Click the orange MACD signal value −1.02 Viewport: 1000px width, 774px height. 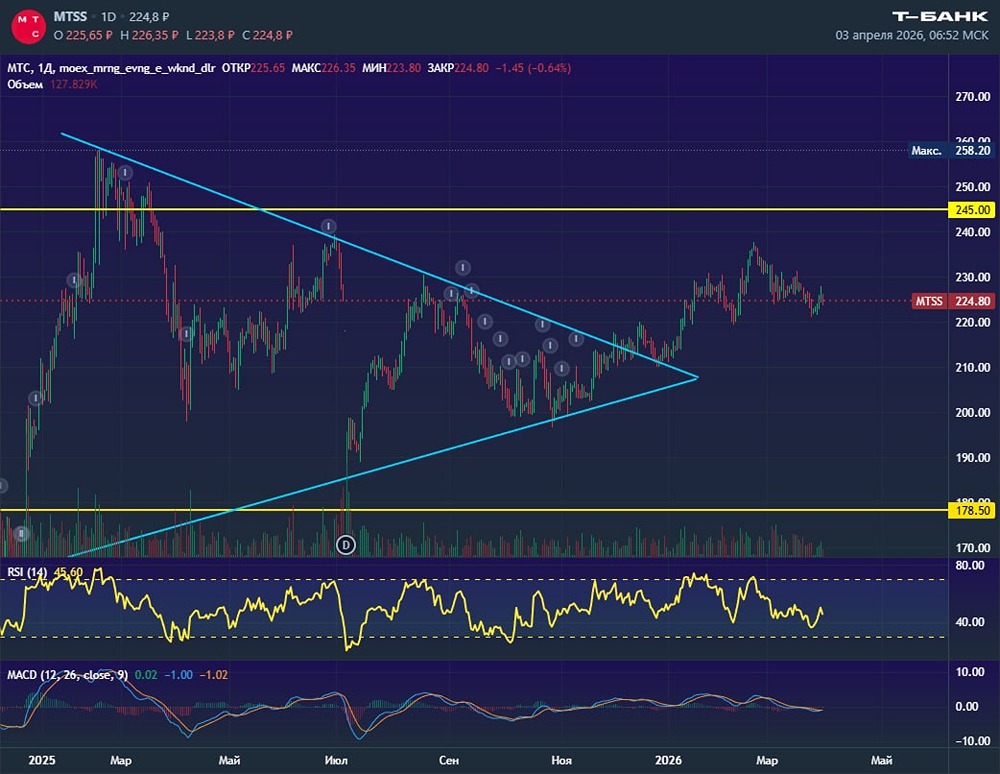tap(214, 675)
